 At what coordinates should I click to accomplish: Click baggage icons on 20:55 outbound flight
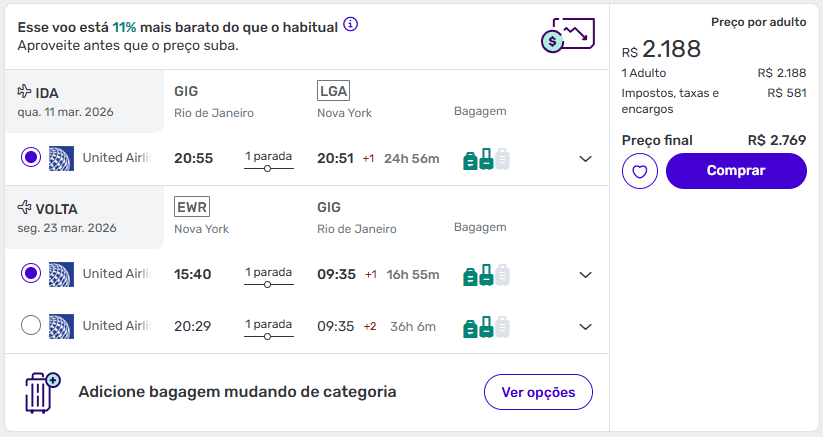tap(486, 158)
